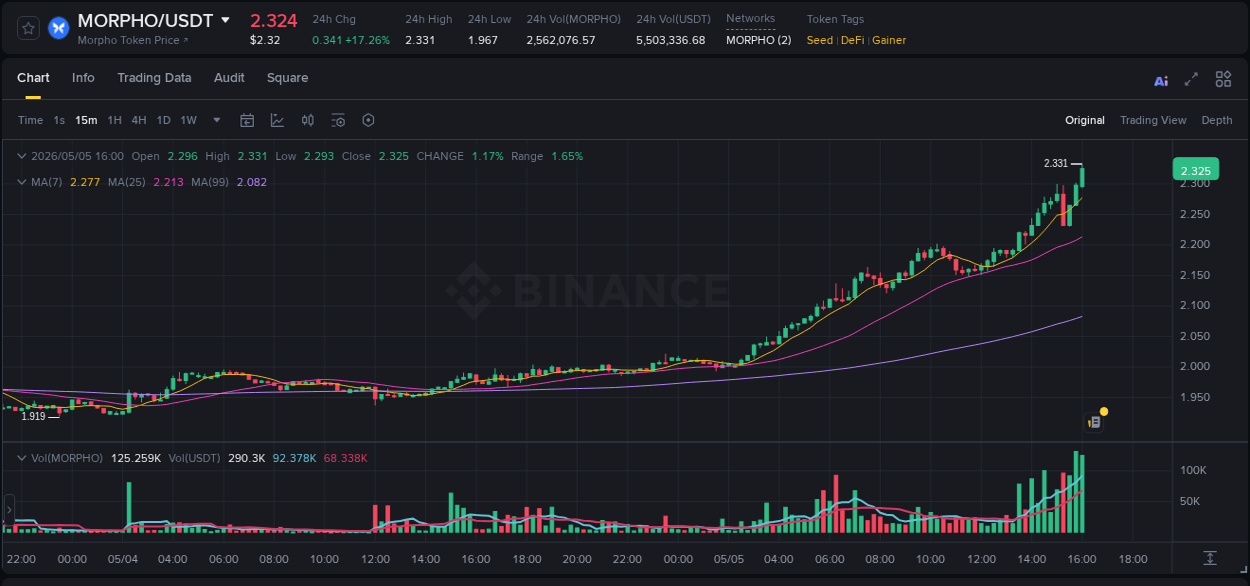
Task: Open the Gainer token tag
Action: (889, 40)
